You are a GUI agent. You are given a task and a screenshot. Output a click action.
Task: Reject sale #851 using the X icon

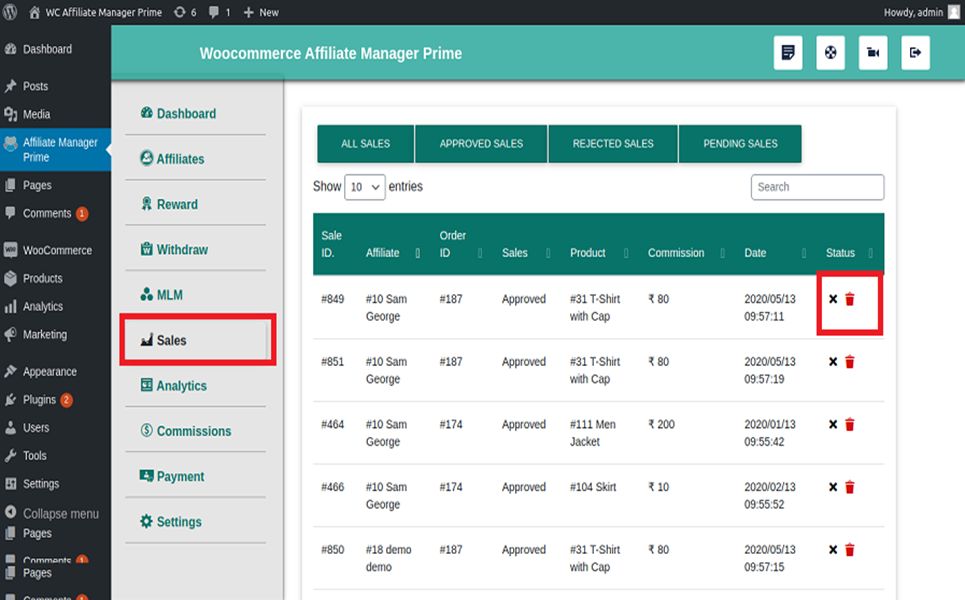(x=833, y=362)
